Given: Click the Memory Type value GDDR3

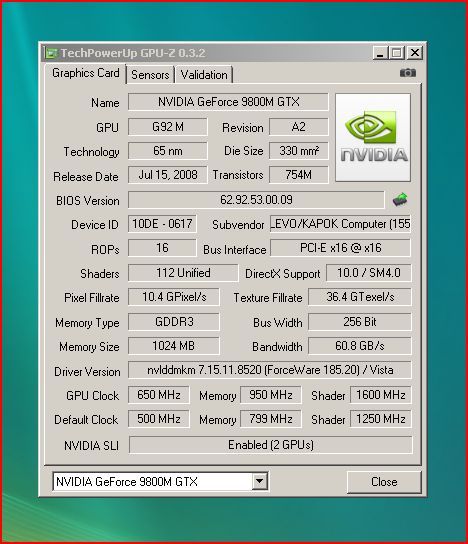Looking at the screenshot, I should (x=174, y=322).
